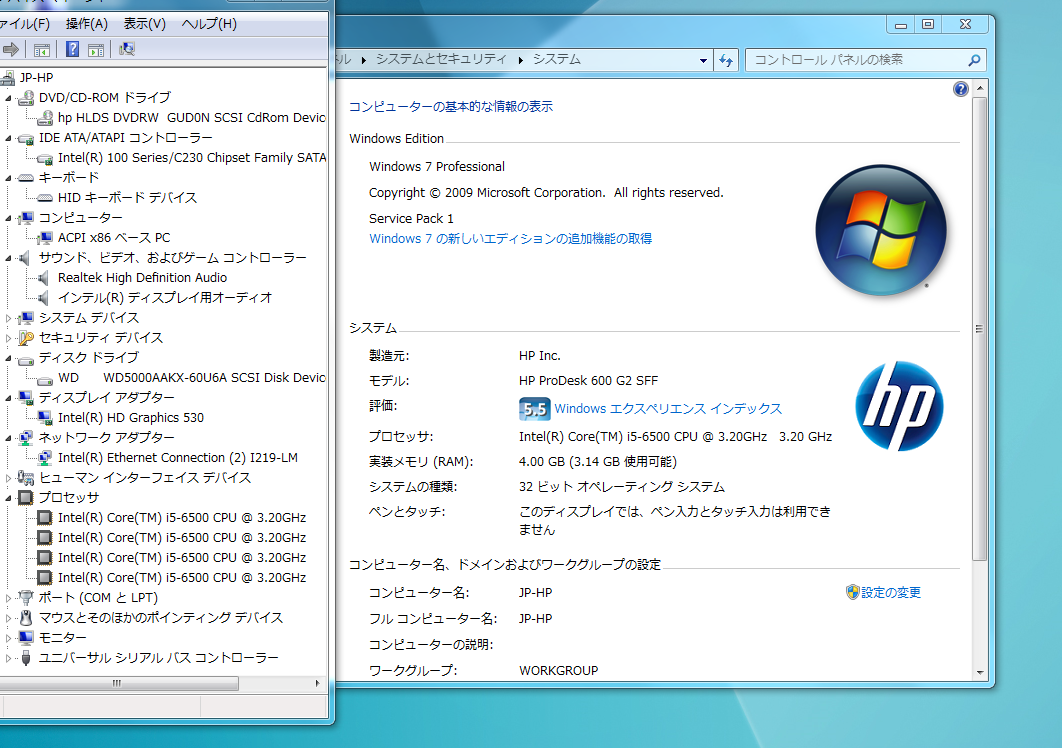Image resolution: width=1062 pixels, height=748 pixels.
Task: Click the IDE ATA/ATAPI controller category icon
Action: (x=26, y=138)
